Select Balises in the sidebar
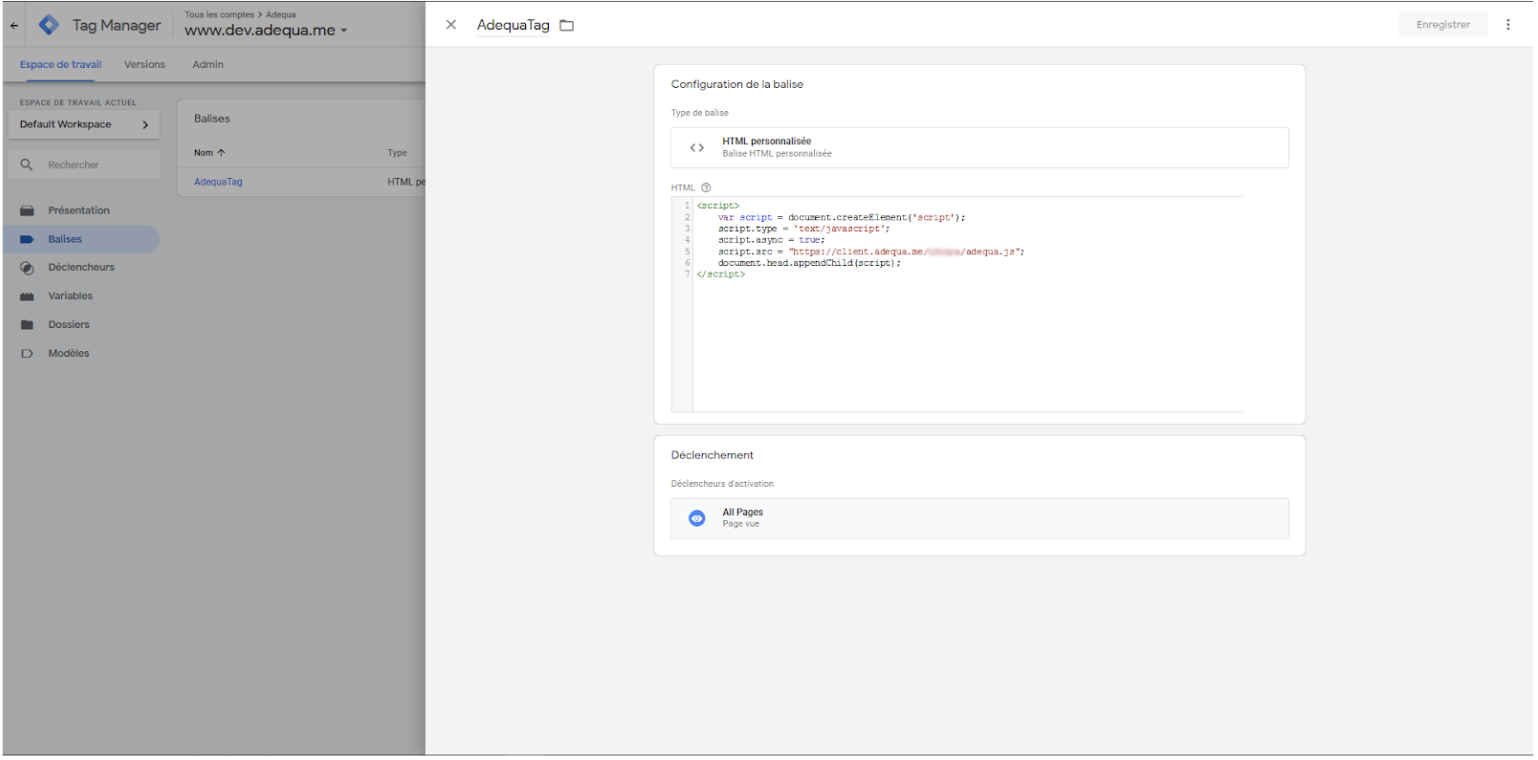 tap(80, 239)
